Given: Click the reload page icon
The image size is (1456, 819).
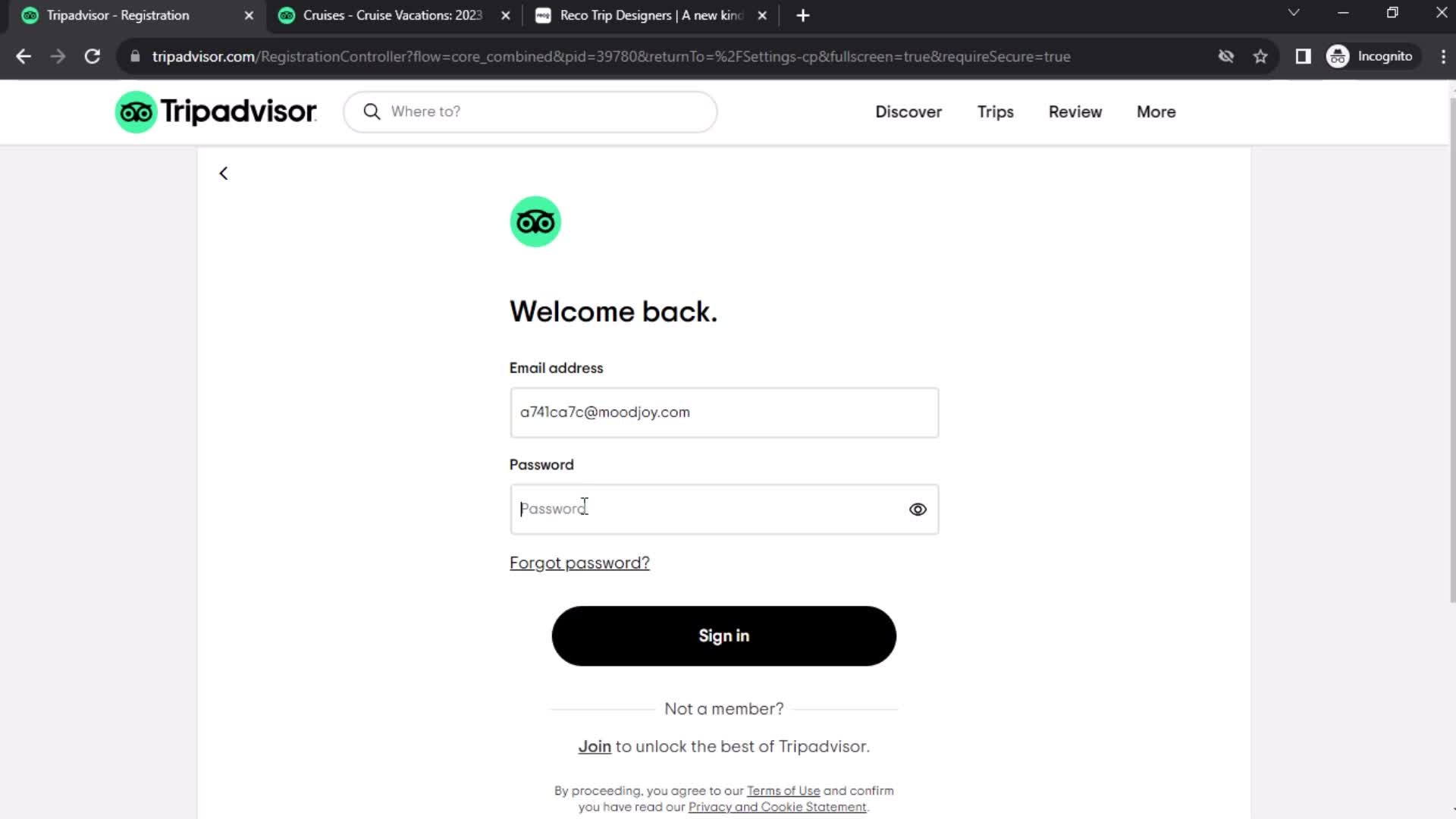Looking at the screenshot, I should click(91, 56).
